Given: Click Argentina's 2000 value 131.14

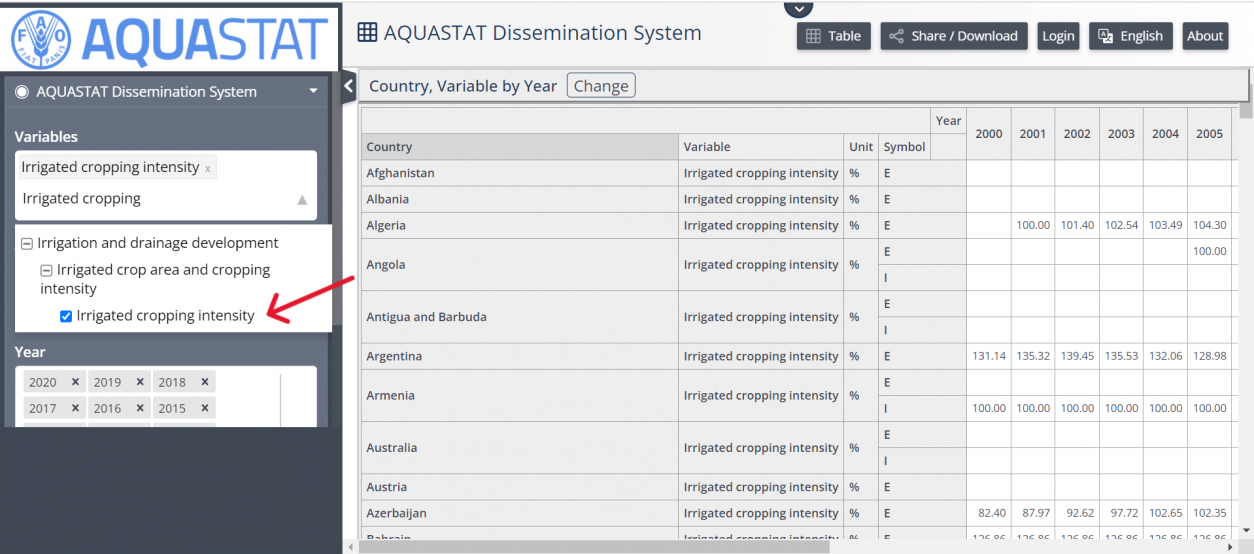Looking at the screenshot, I should [988, 356].
